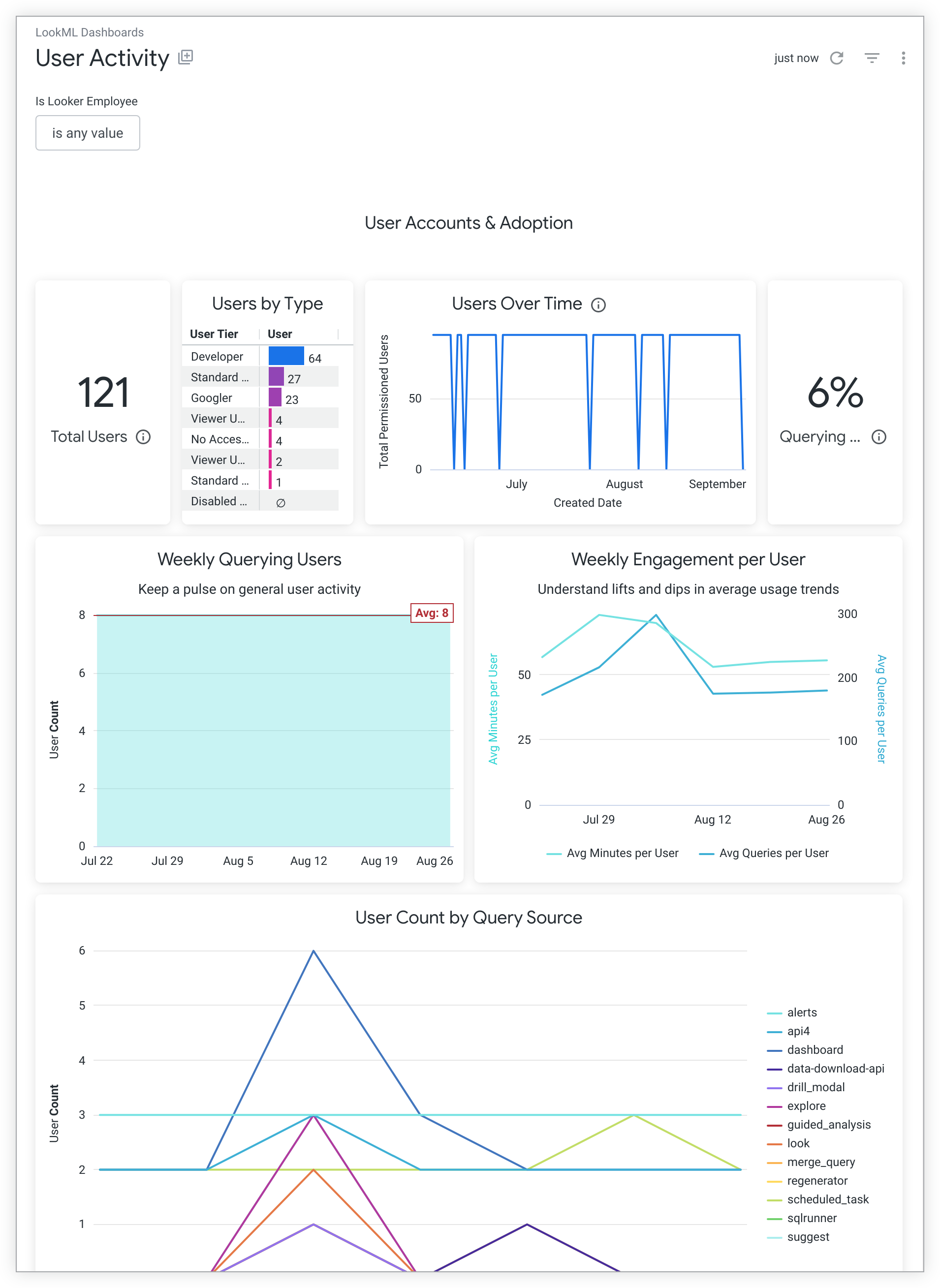Select the Googler row in Users by Type

pyautogui.click(x=211, y=398)
